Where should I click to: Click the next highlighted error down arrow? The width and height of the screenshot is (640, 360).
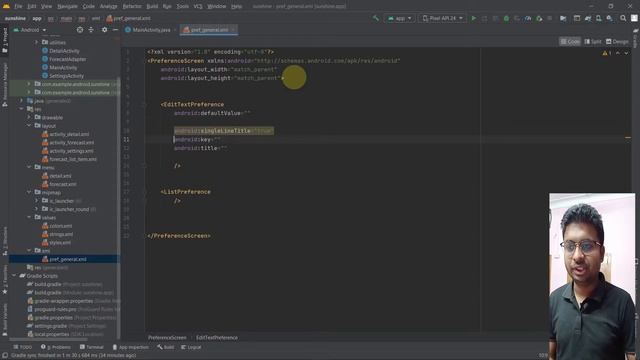[626, 53]
